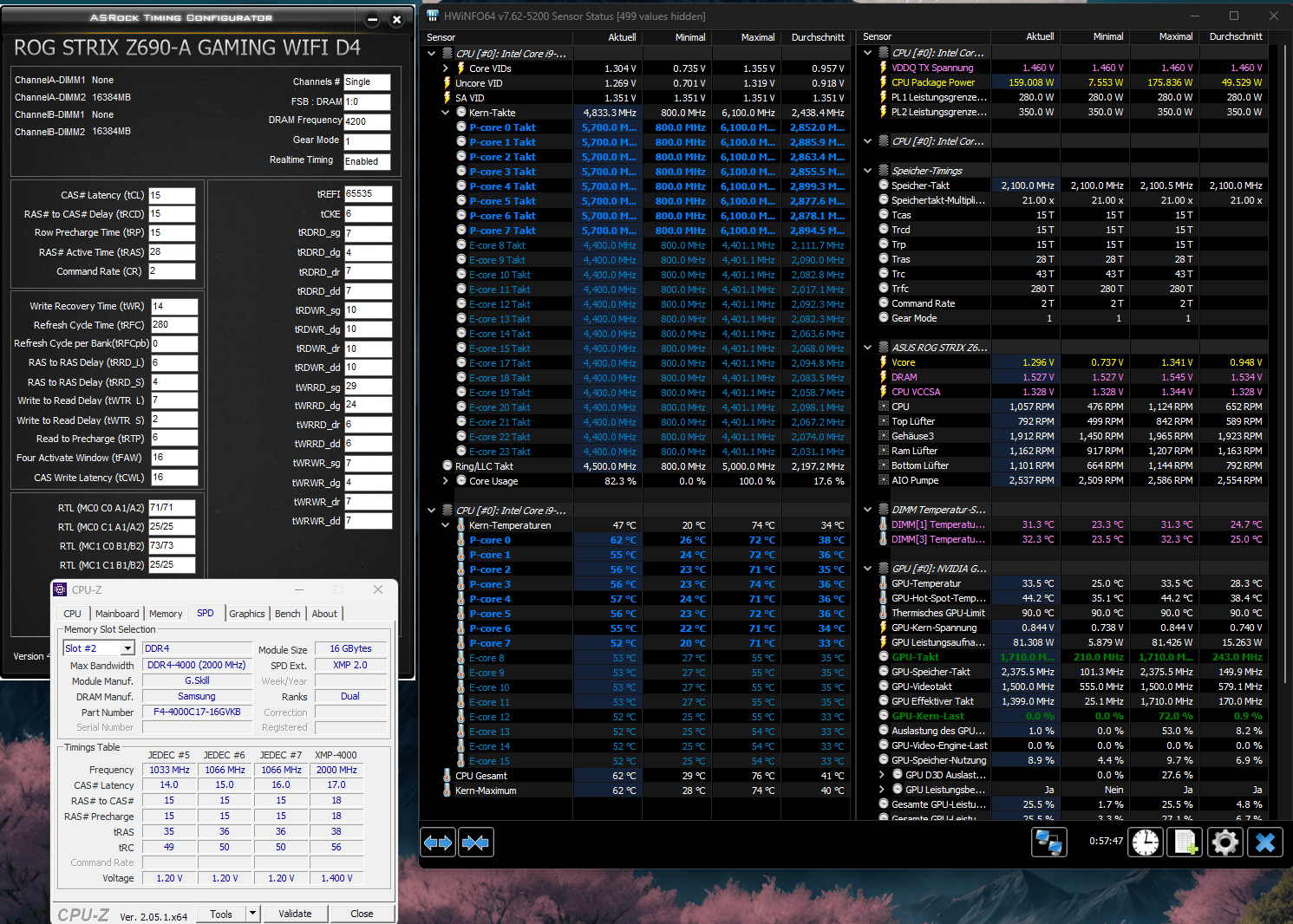Screen dimensions: 1293x924
Task: Click the tCL field in ASRock Timing Configurator
Action: 172,195
